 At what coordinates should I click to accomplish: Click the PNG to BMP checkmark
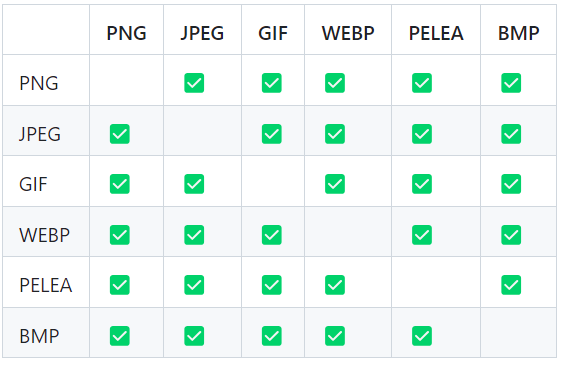click(511, 83)
